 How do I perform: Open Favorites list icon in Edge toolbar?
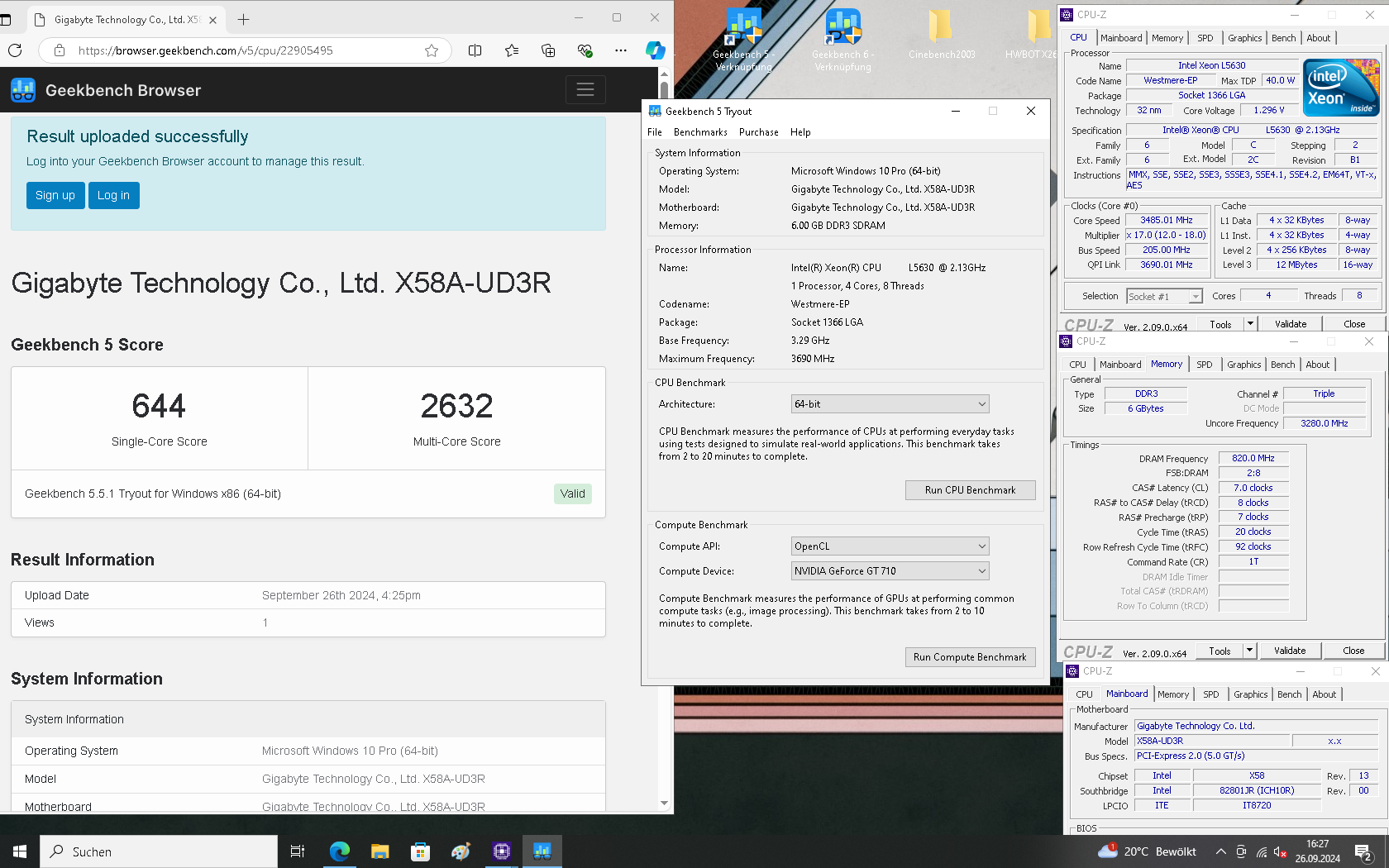512,50
